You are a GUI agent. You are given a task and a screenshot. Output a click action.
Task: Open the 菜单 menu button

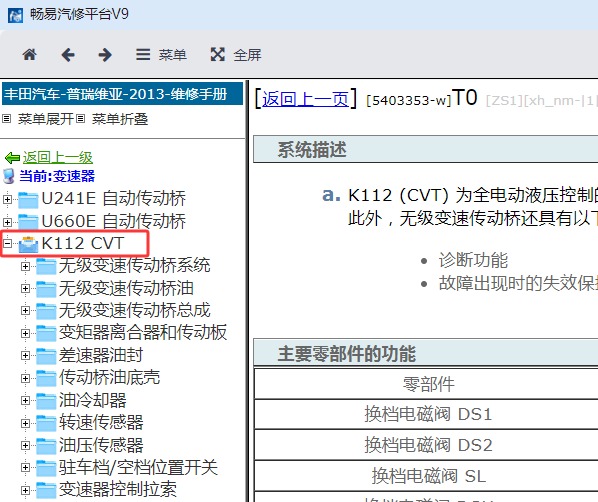click(161, 55)
